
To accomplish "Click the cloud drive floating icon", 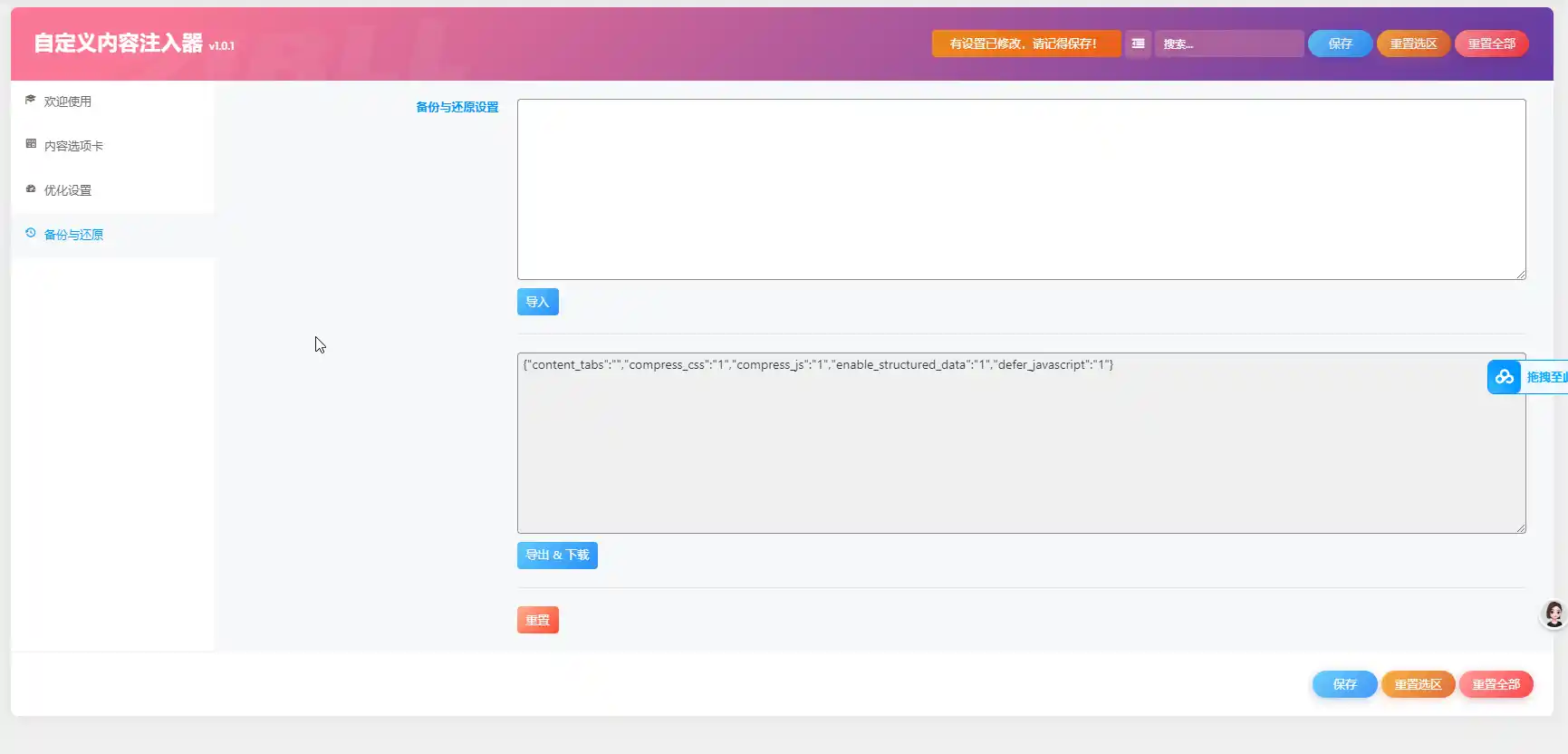I will 1504,377.
